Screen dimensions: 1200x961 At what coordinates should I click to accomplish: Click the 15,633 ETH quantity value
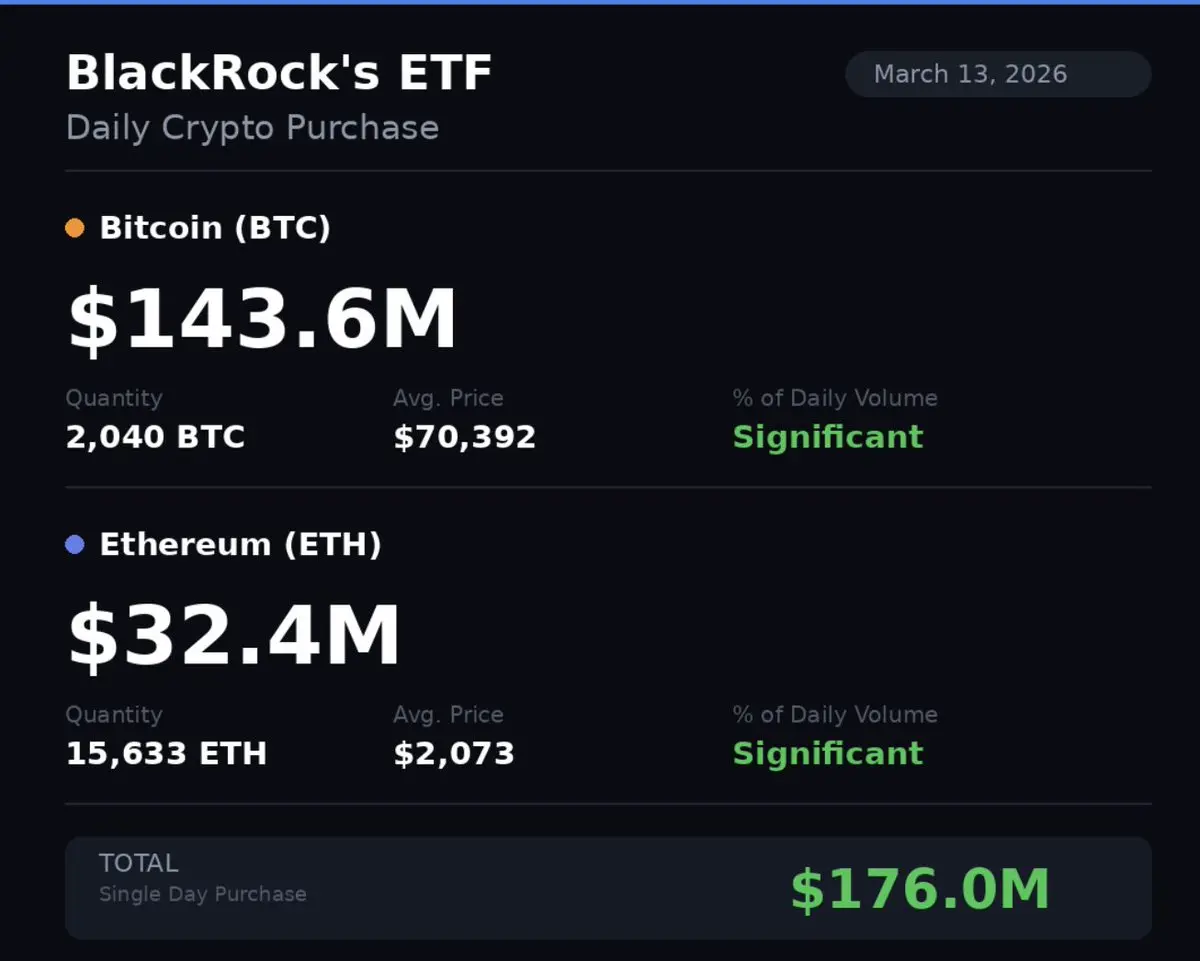click(x=166, y=753)
